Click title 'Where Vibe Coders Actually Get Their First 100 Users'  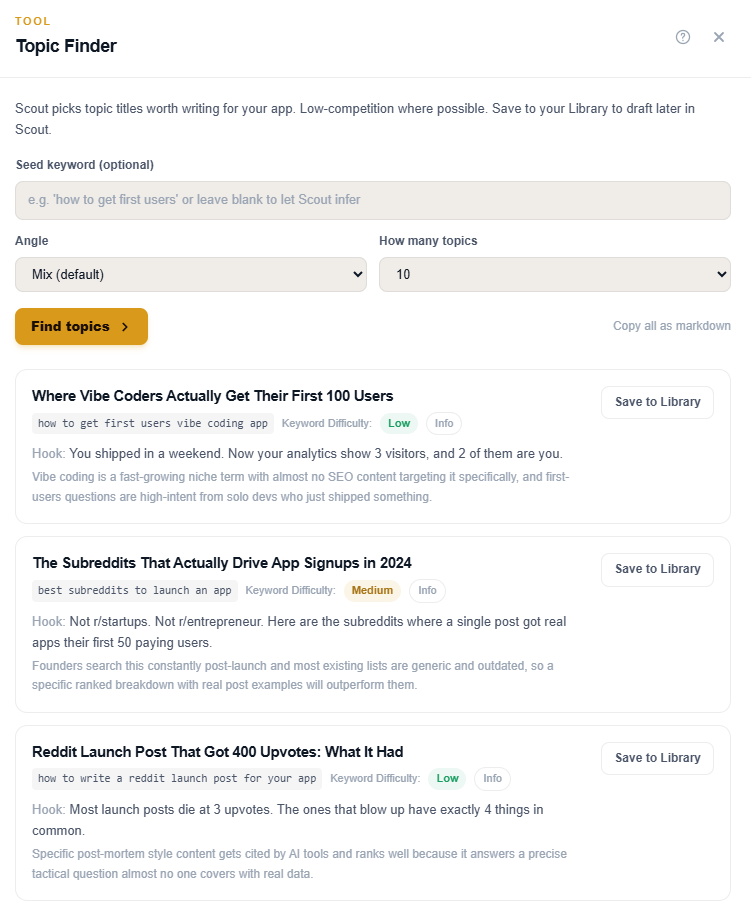coord(213,395)
